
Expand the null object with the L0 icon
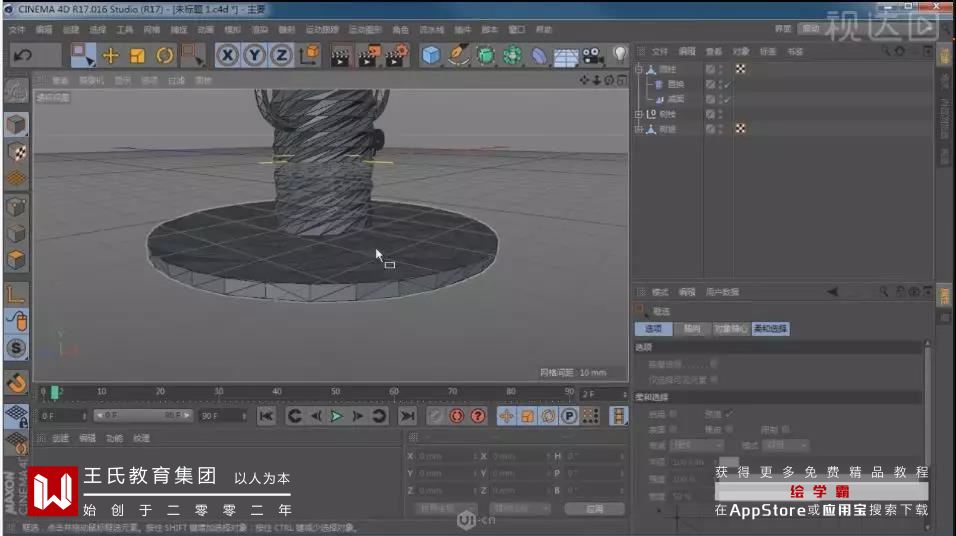639,114
